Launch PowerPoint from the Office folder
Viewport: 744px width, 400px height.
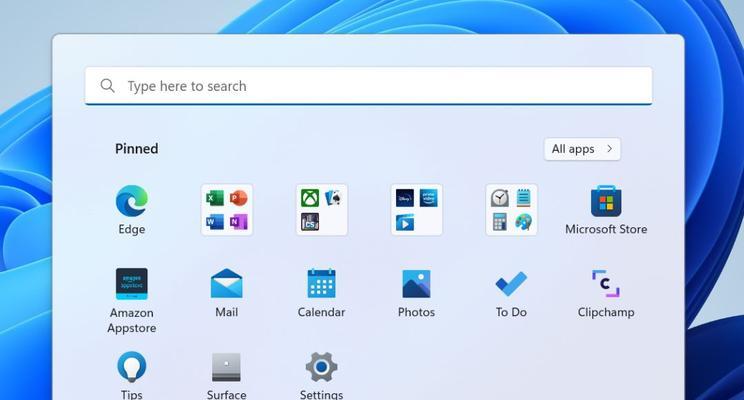[x=239, y=198]
